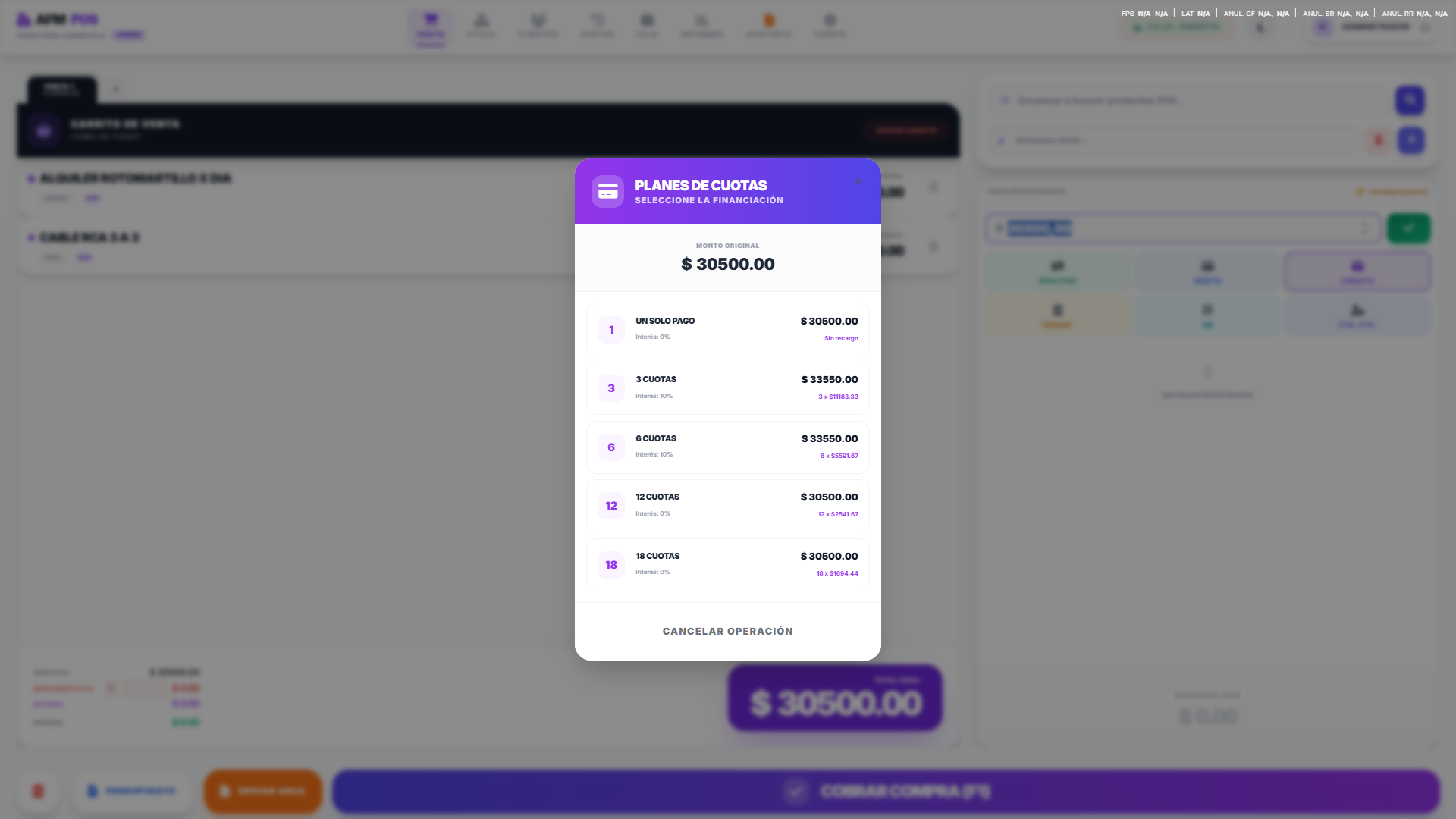This screenshot has height=819, width=1456.
Task: Close the Planes de Cuotas dialog
Action: tap(858, 181)
